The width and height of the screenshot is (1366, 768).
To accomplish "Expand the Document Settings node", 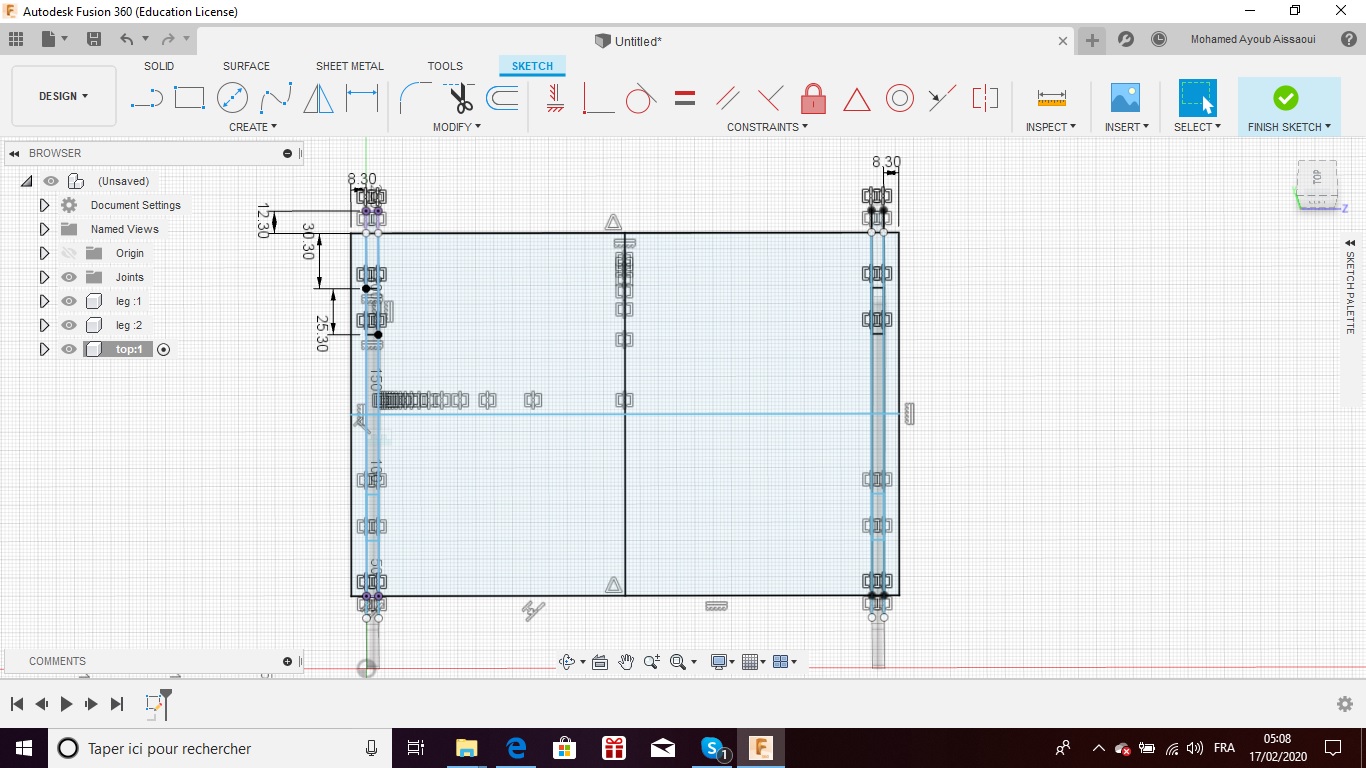I will point(44,205).
